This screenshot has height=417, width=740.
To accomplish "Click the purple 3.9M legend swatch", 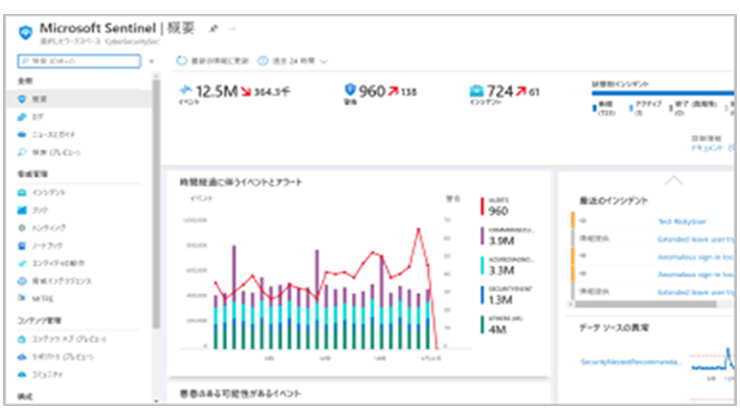I will click(x=482, y=236).
